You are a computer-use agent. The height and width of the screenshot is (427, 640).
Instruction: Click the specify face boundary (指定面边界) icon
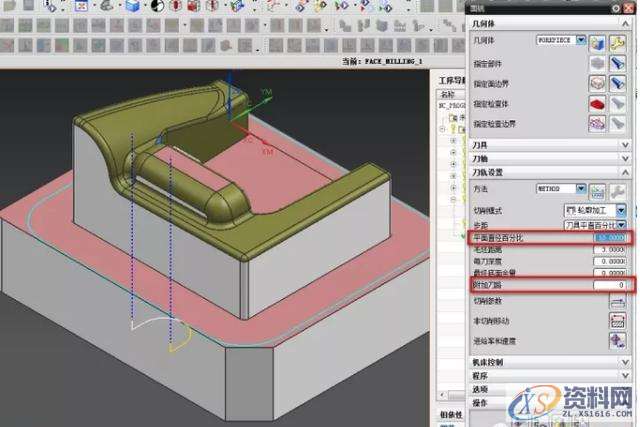(596, 84)
